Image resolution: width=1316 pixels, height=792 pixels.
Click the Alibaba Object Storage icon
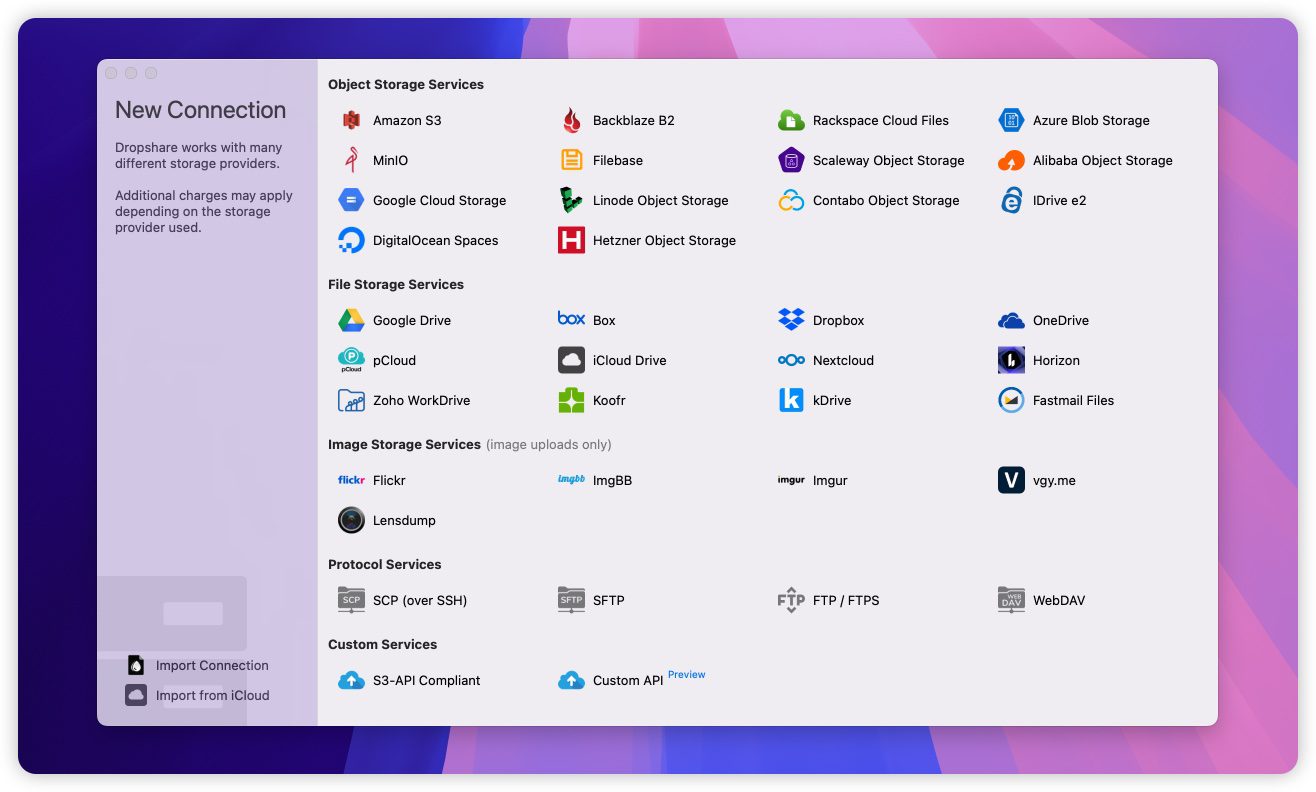[1011, 160]
